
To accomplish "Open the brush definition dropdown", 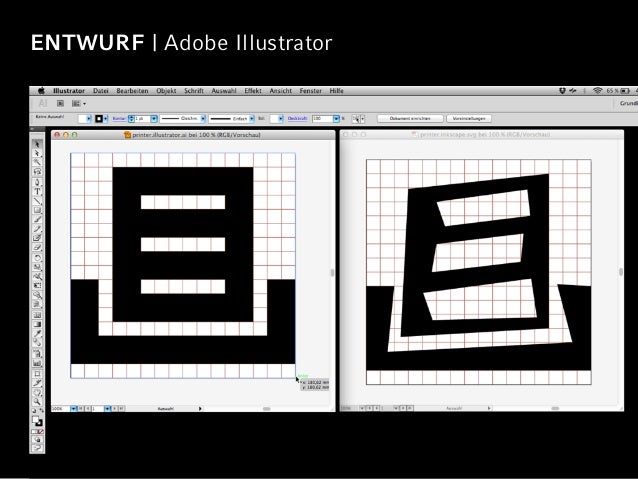I will tap(252, 118).
